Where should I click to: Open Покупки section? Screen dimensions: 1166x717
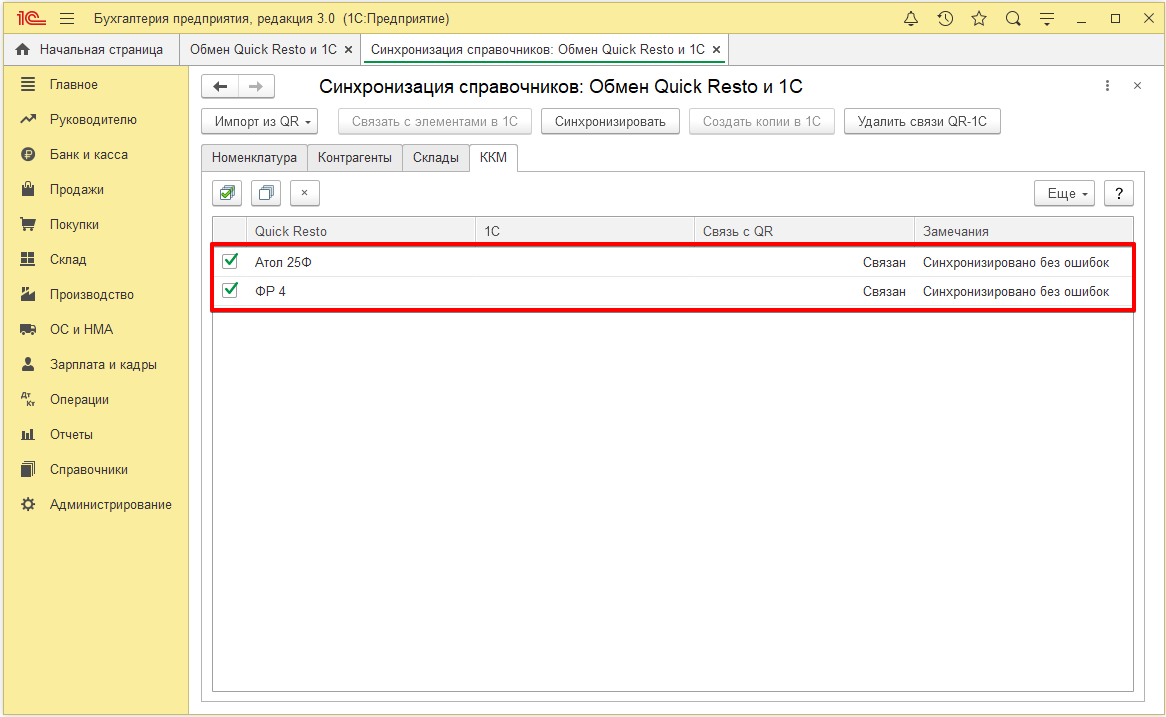[74, 225]
